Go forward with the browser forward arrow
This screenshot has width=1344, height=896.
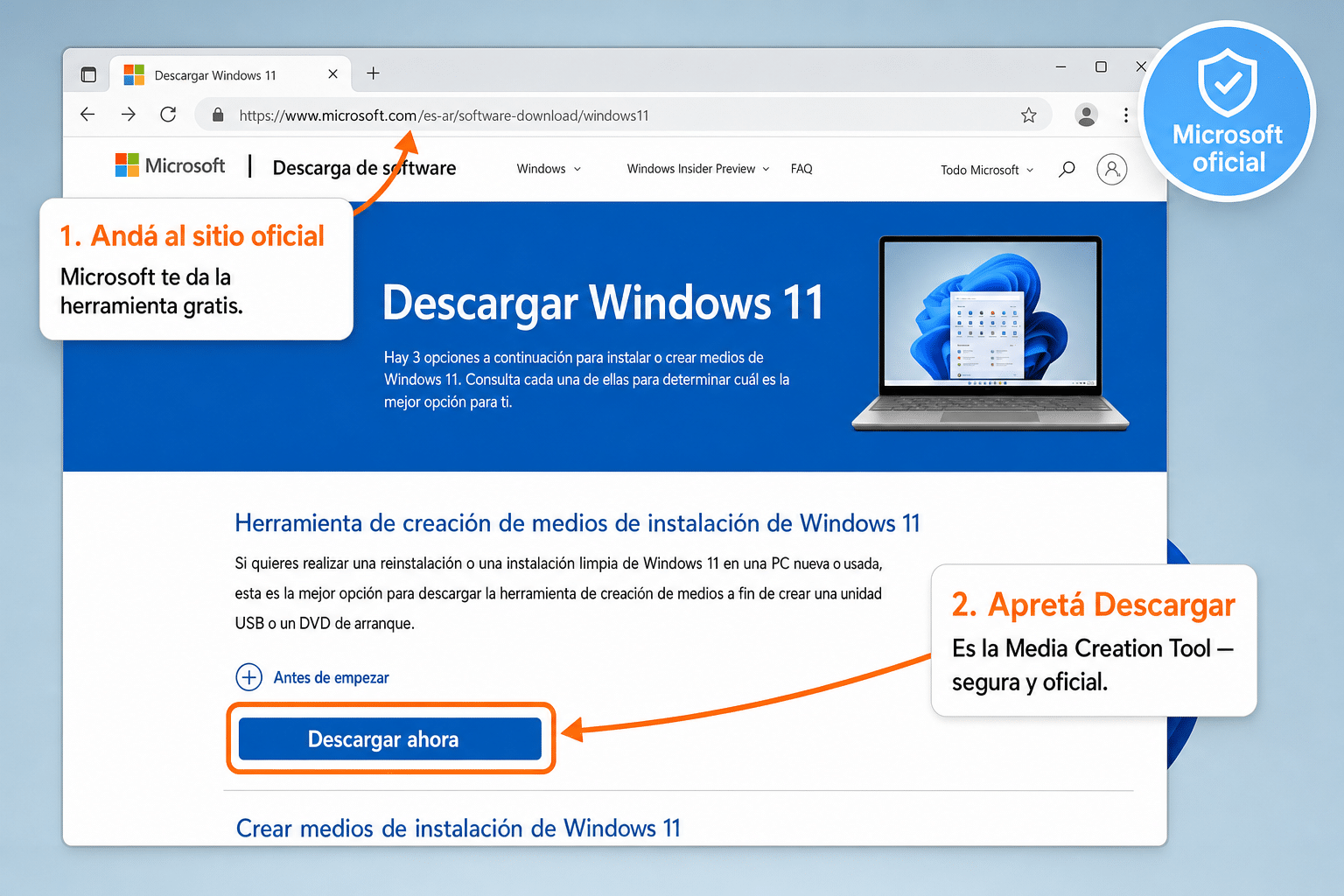(x=128, y=115)
